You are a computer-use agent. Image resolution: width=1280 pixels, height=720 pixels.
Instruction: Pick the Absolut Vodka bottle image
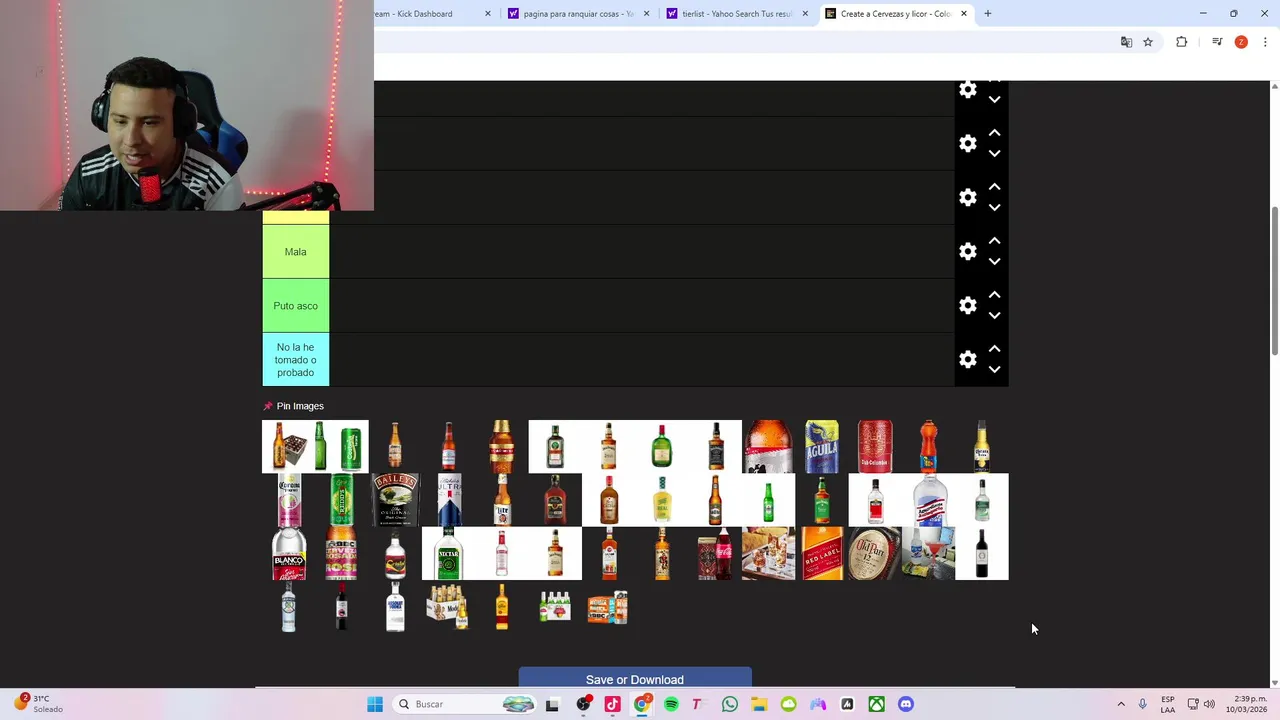pos(395,608)
